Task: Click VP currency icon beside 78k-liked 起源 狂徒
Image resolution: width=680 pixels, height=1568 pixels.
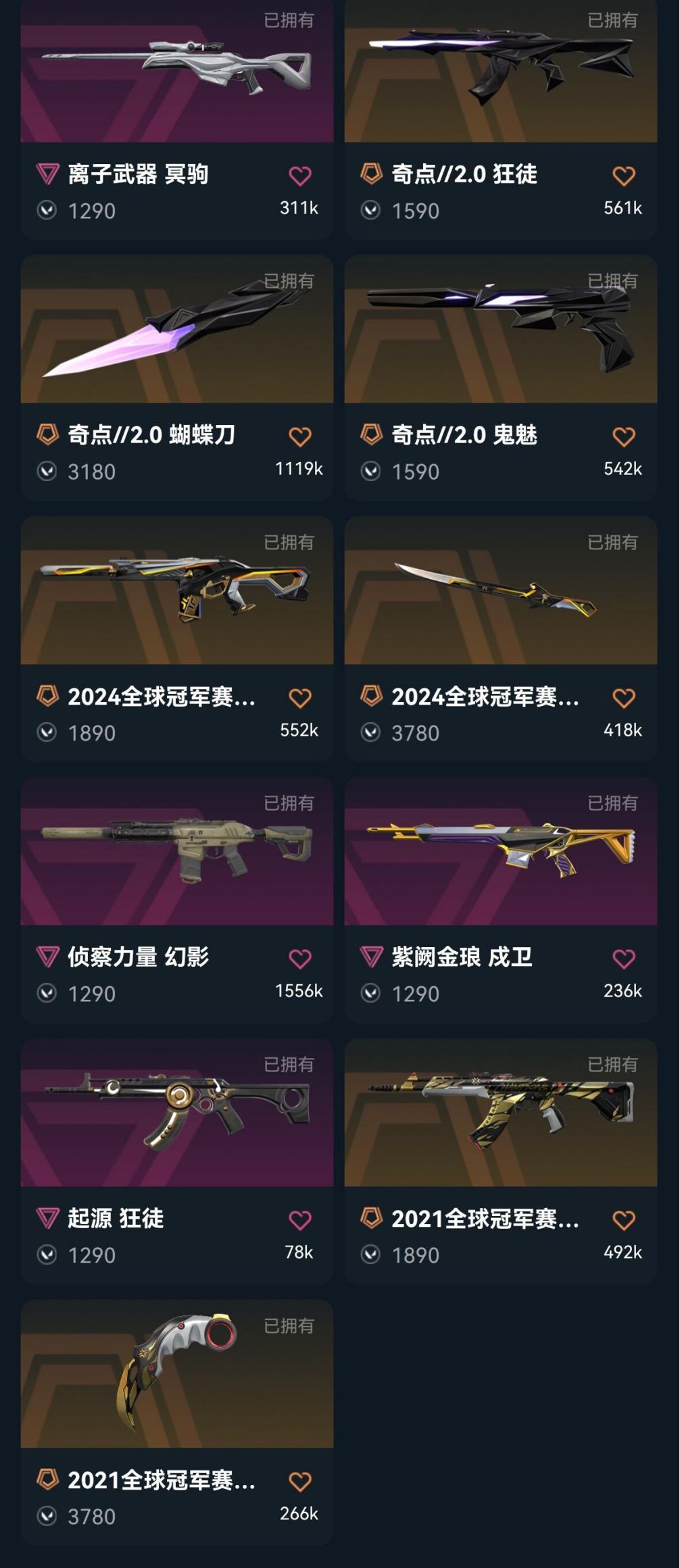Action: [x=47, y=1255]
